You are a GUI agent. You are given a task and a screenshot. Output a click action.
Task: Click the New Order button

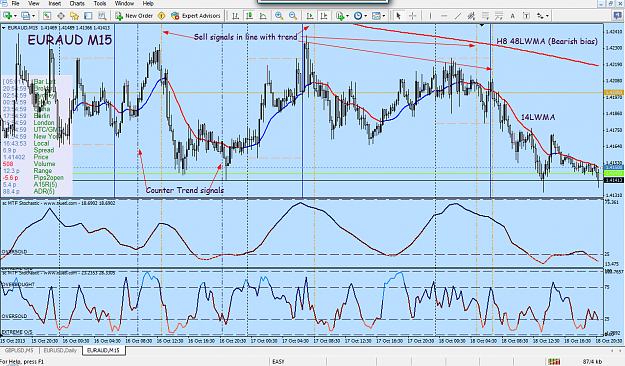tap(134, 16)
